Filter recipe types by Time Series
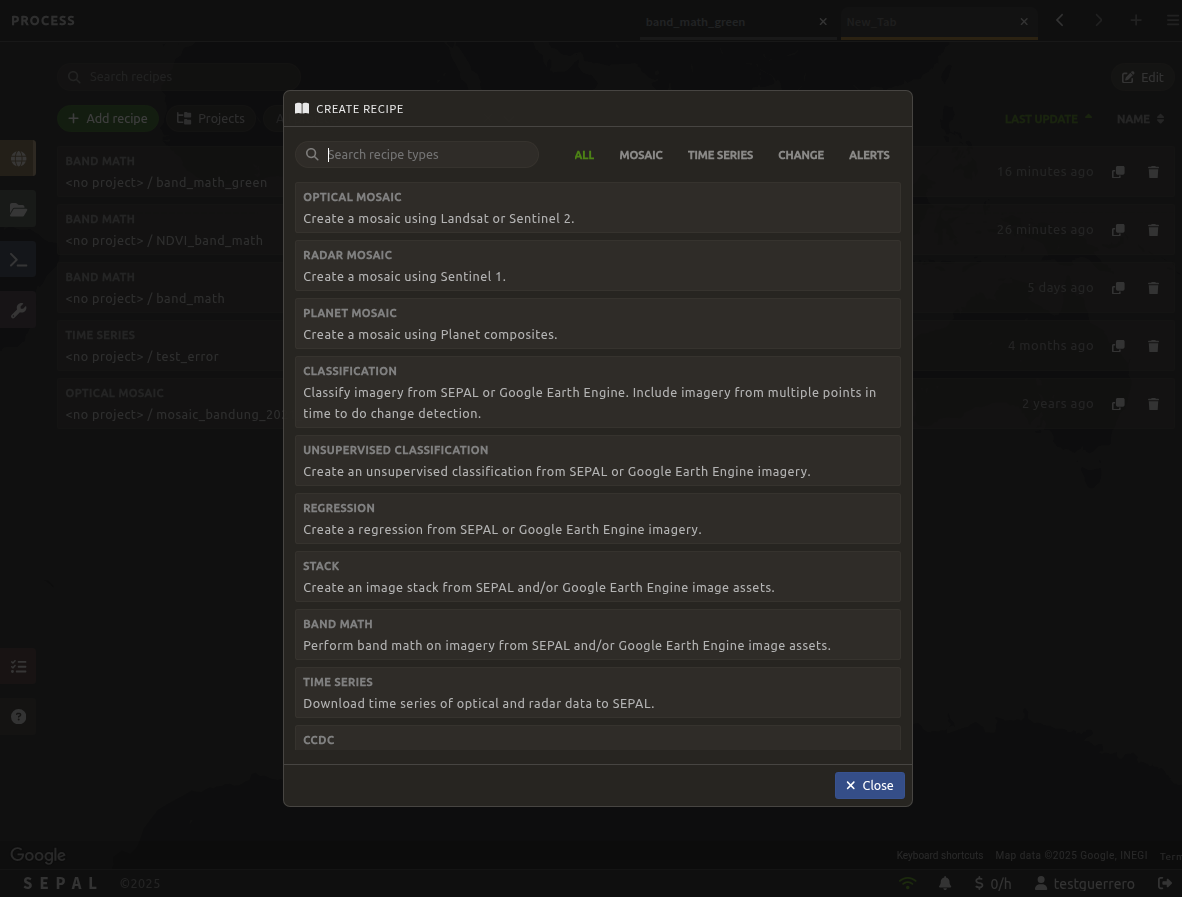The height and width of the screenshot is (897, 1182). [720, 155]
